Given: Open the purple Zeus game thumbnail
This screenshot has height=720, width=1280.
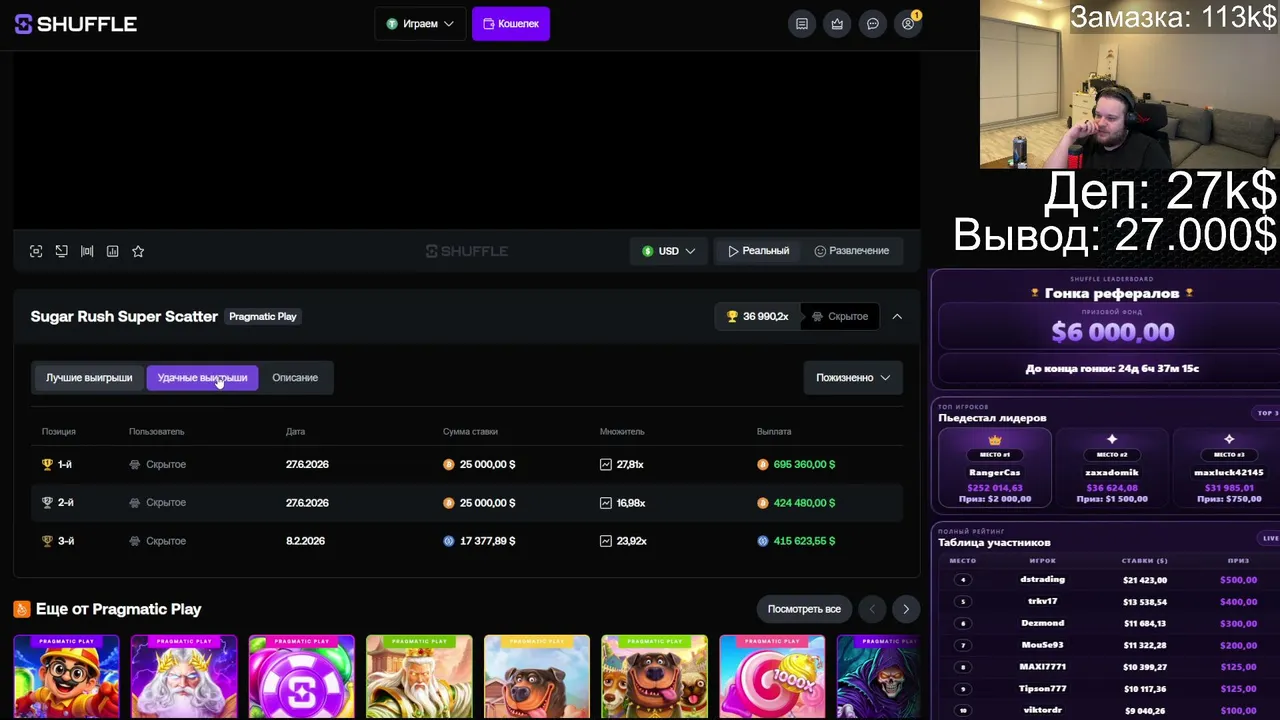Looking at the screenshot, I should click(x=184, y=677).
